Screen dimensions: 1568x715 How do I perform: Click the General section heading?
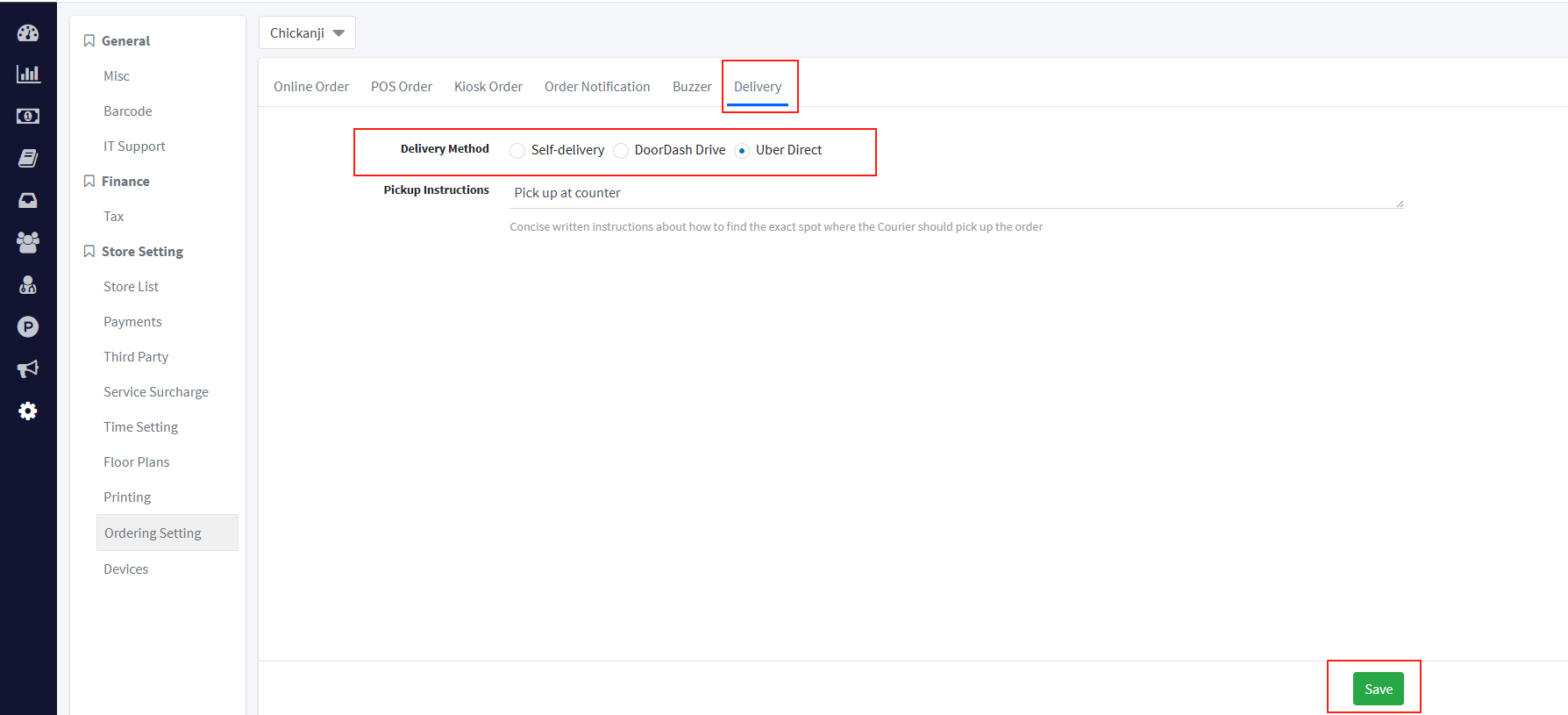[125, 41]
